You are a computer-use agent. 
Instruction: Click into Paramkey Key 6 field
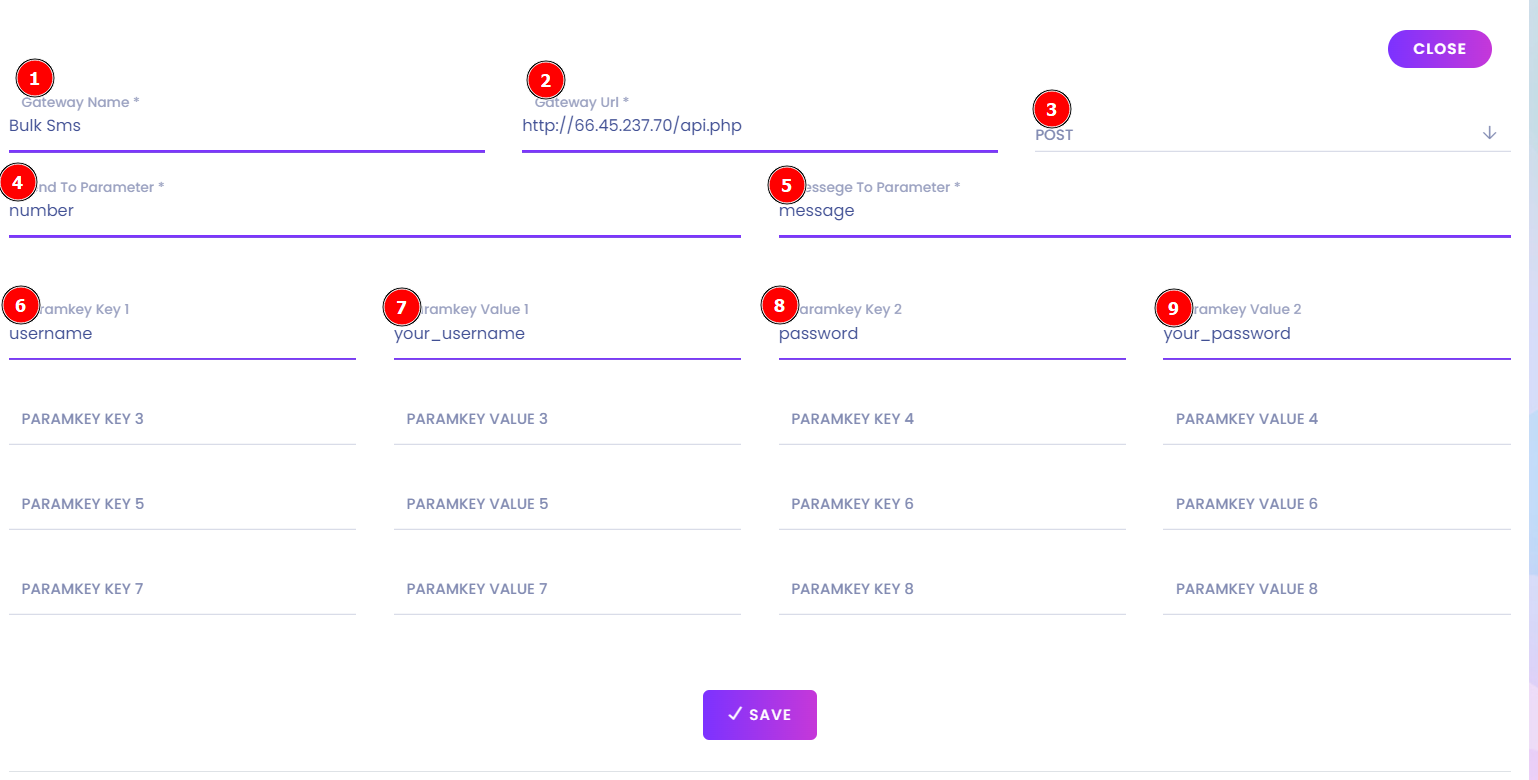coord(952,504)
